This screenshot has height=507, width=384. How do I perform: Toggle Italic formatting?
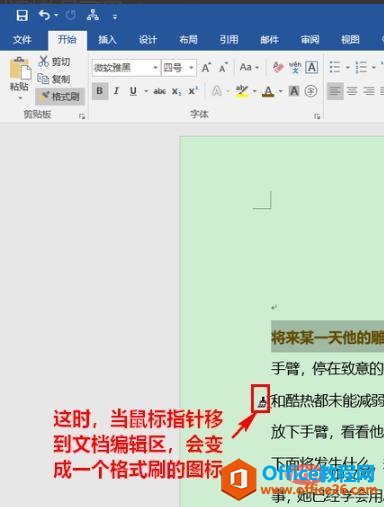pos(116,91)
